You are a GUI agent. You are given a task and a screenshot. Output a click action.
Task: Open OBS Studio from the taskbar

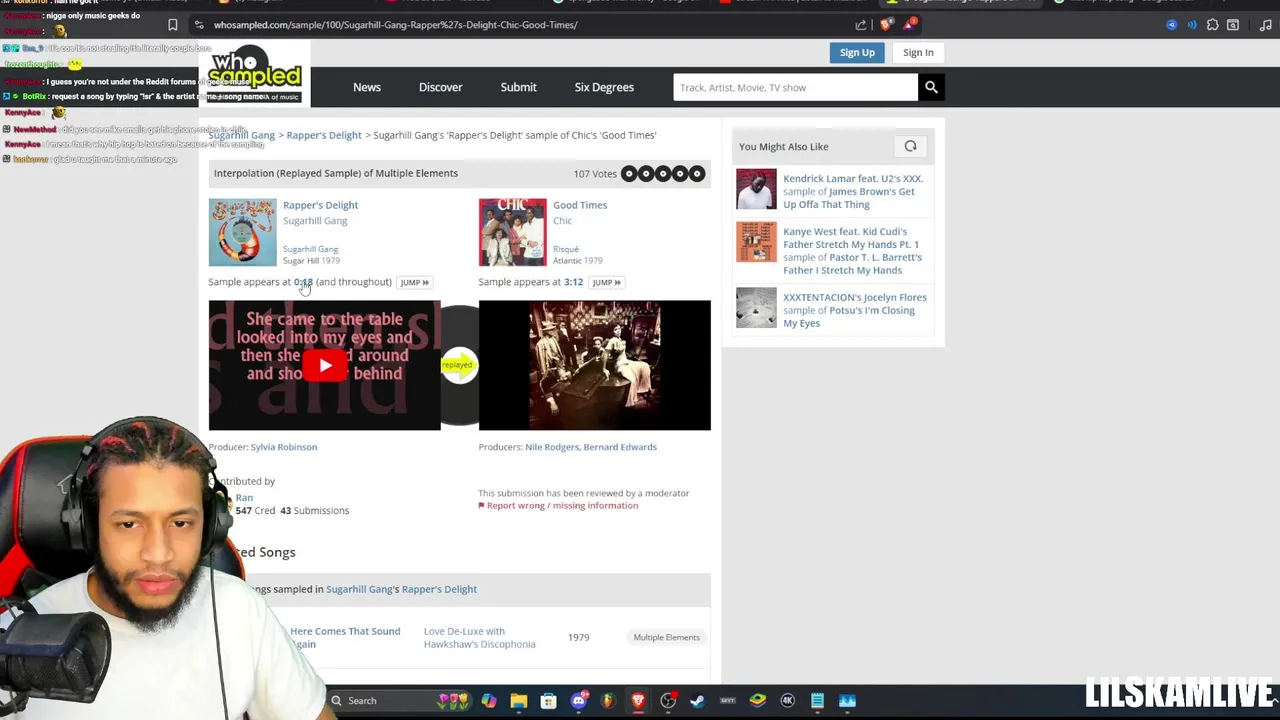668,701
